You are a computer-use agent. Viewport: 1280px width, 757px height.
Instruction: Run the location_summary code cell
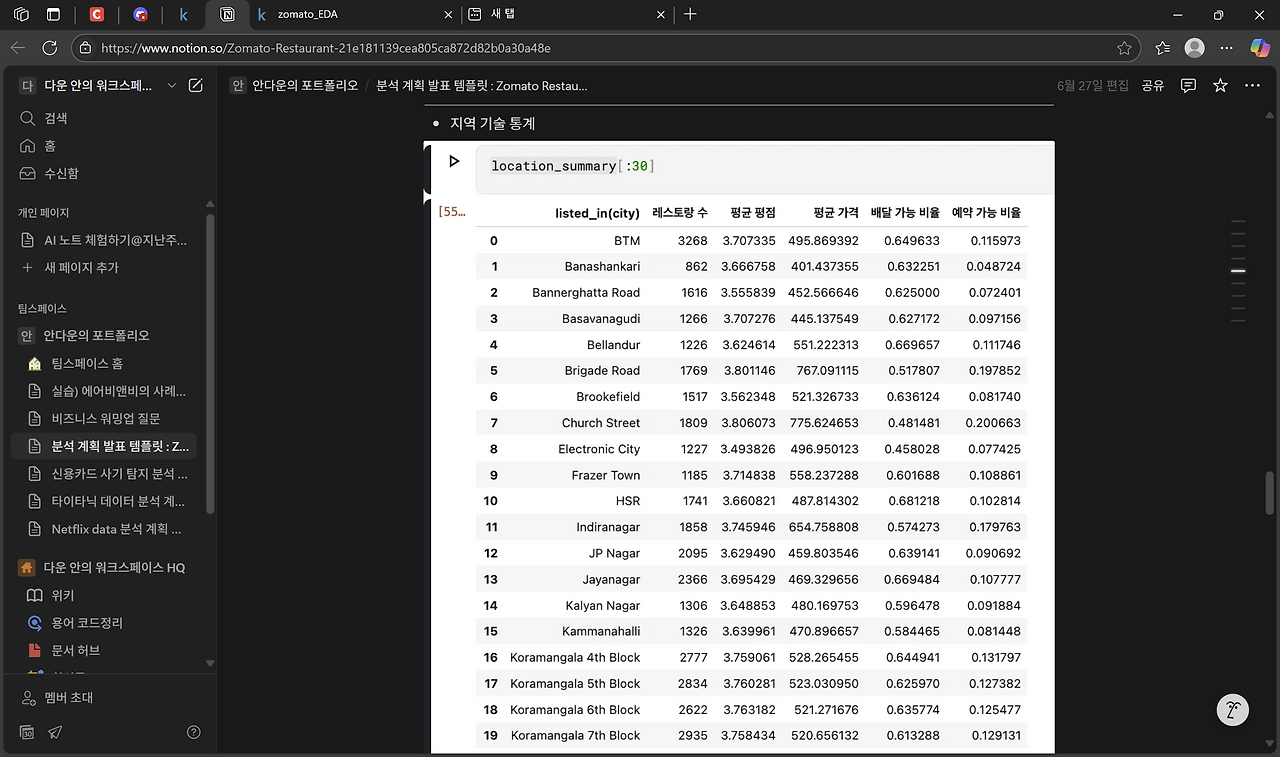click(454, 161)
